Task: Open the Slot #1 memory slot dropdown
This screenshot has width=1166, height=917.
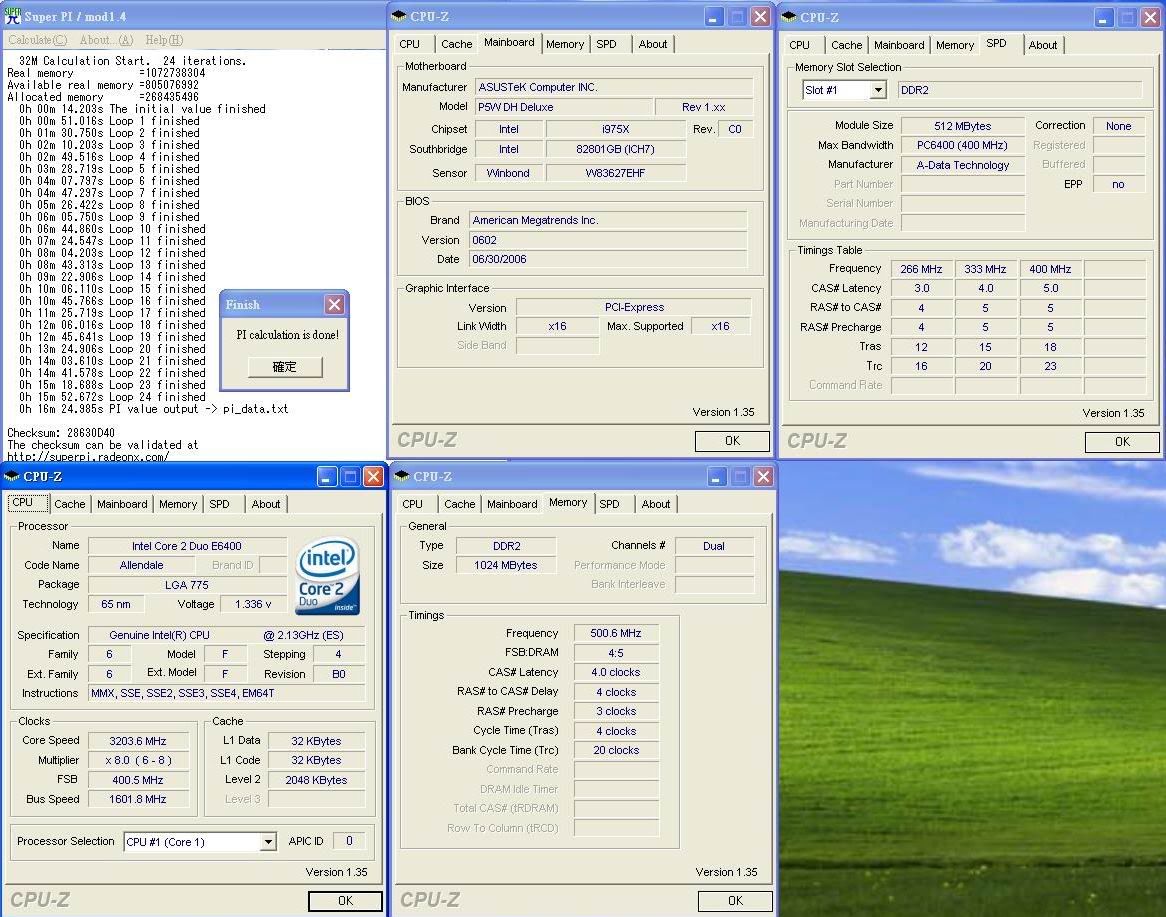Action: point(878,90)
